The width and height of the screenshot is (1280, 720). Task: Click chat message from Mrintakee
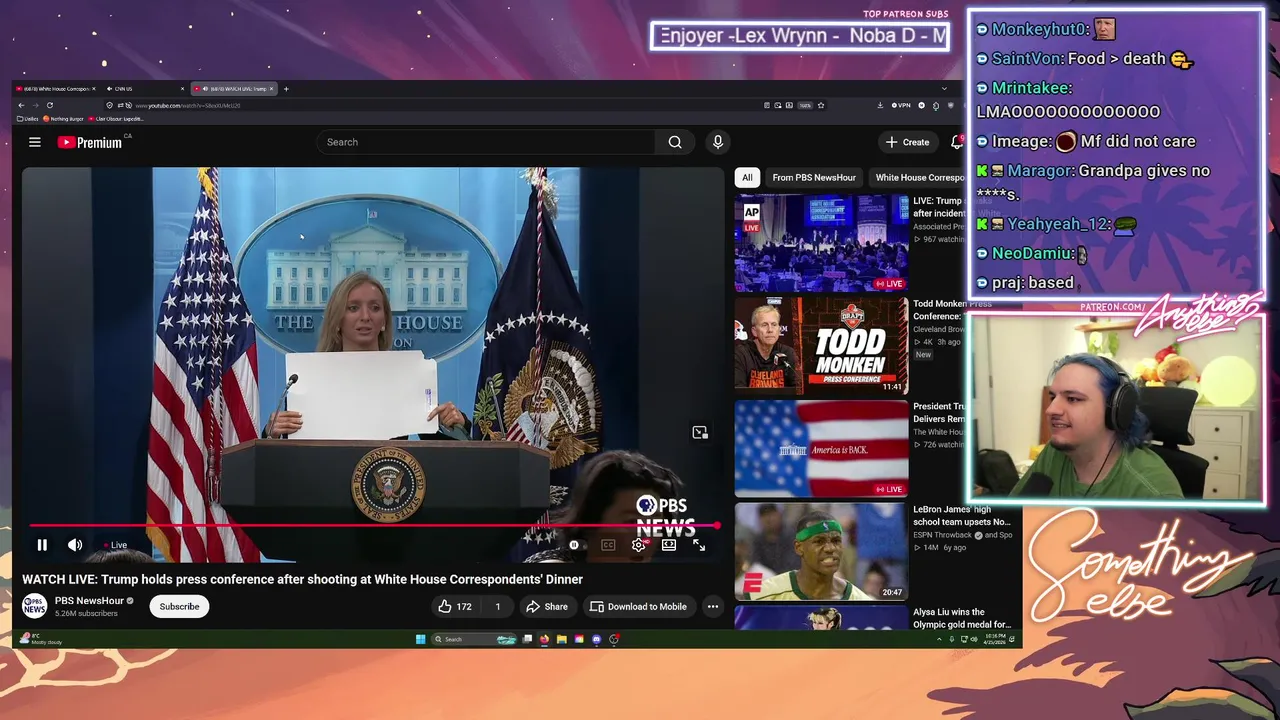coord(1068,99)
